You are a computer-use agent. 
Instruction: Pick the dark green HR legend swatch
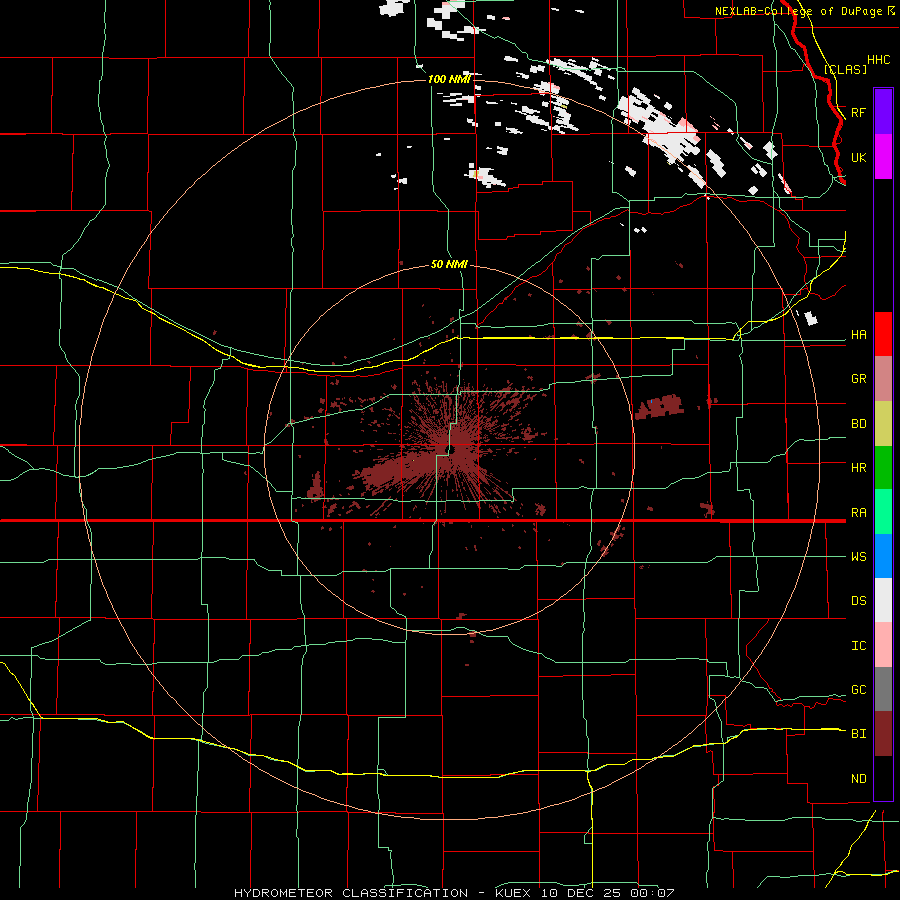click(883, 468)
